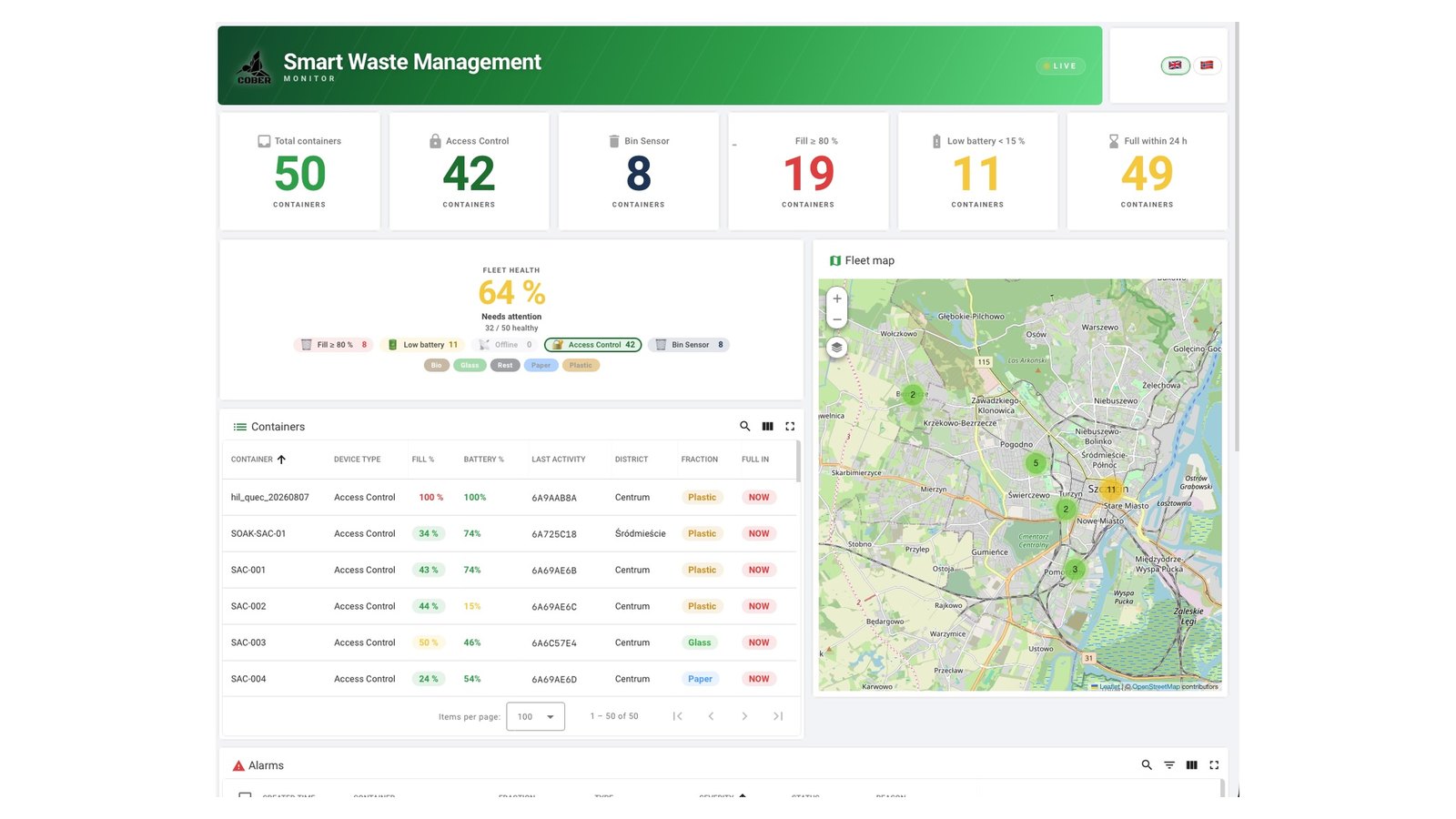
Task: Toggle the Access Control 42 filter chip
Action: (593, 345)
